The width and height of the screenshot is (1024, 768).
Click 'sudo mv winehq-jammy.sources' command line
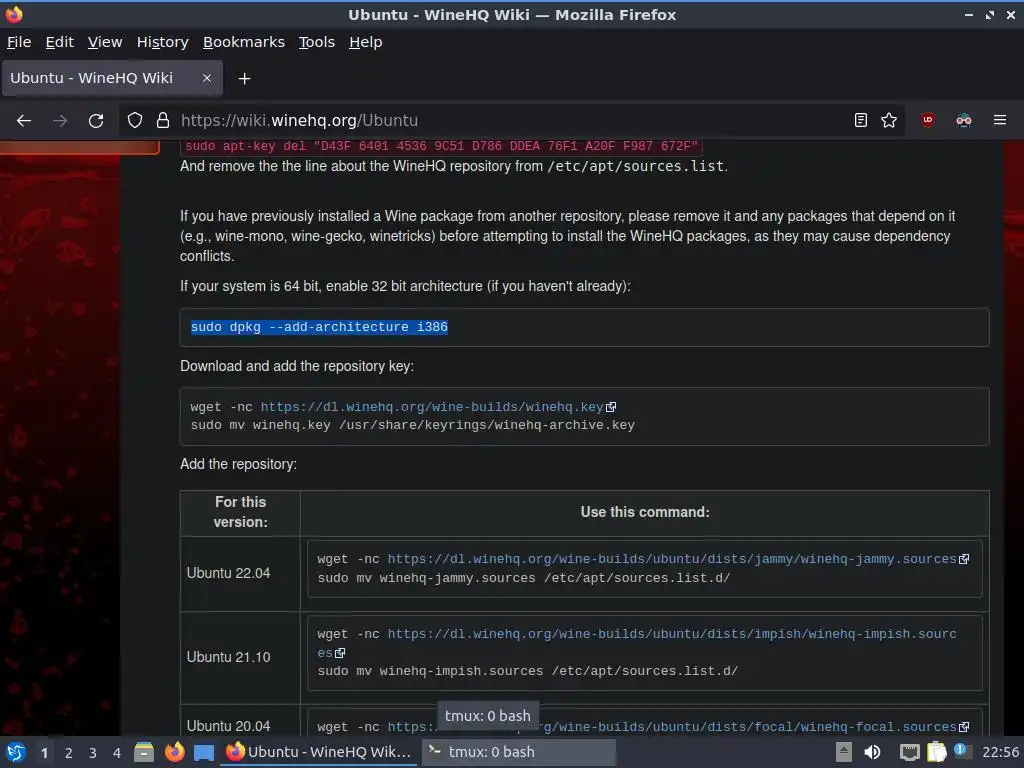tap(524, 578)
